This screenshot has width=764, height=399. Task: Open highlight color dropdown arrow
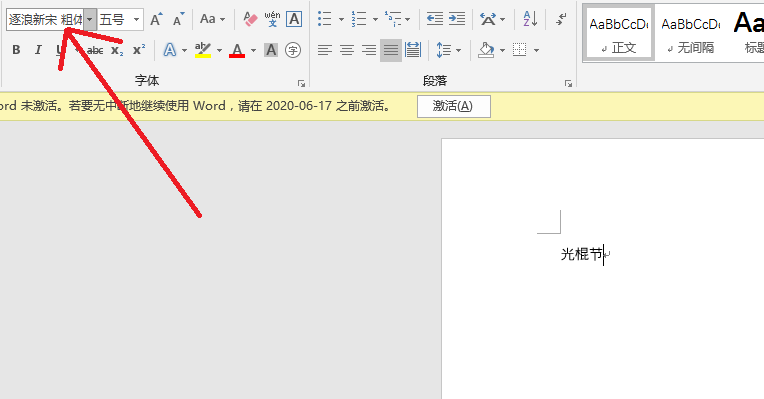click(x=219, y=50)
